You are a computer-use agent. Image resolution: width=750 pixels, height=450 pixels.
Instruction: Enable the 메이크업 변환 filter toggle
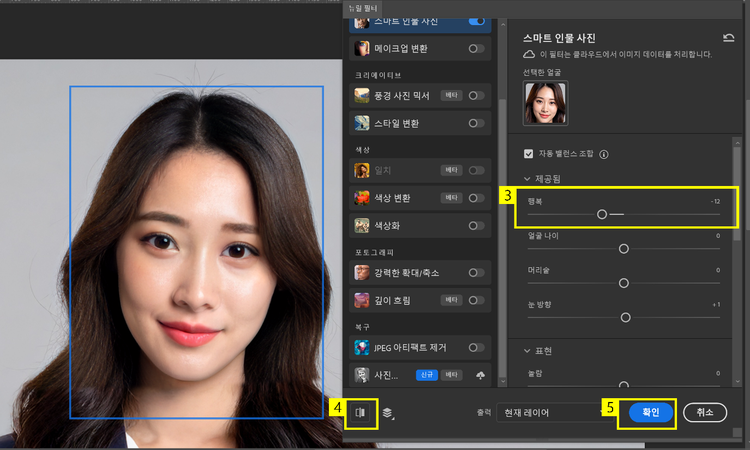click(476, 49)
